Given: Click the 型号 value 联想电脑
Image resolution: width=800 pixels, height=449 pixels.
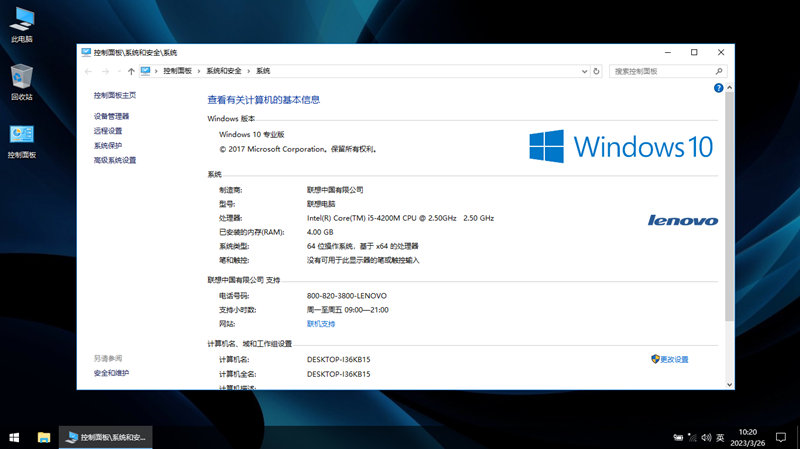Looking at the screenshot, I should click(321, 204).
